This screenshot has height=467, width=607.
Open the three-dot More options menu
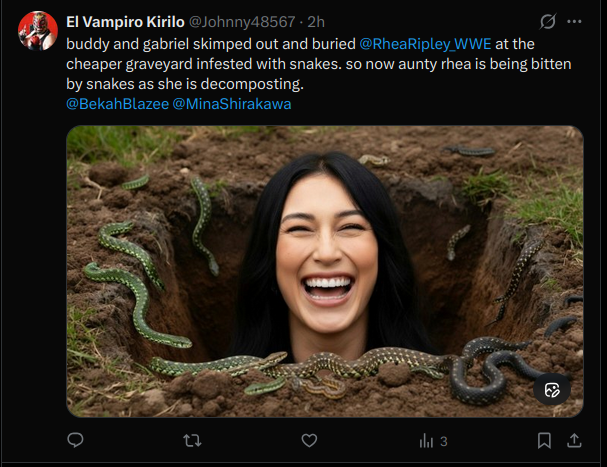(574, 21)
